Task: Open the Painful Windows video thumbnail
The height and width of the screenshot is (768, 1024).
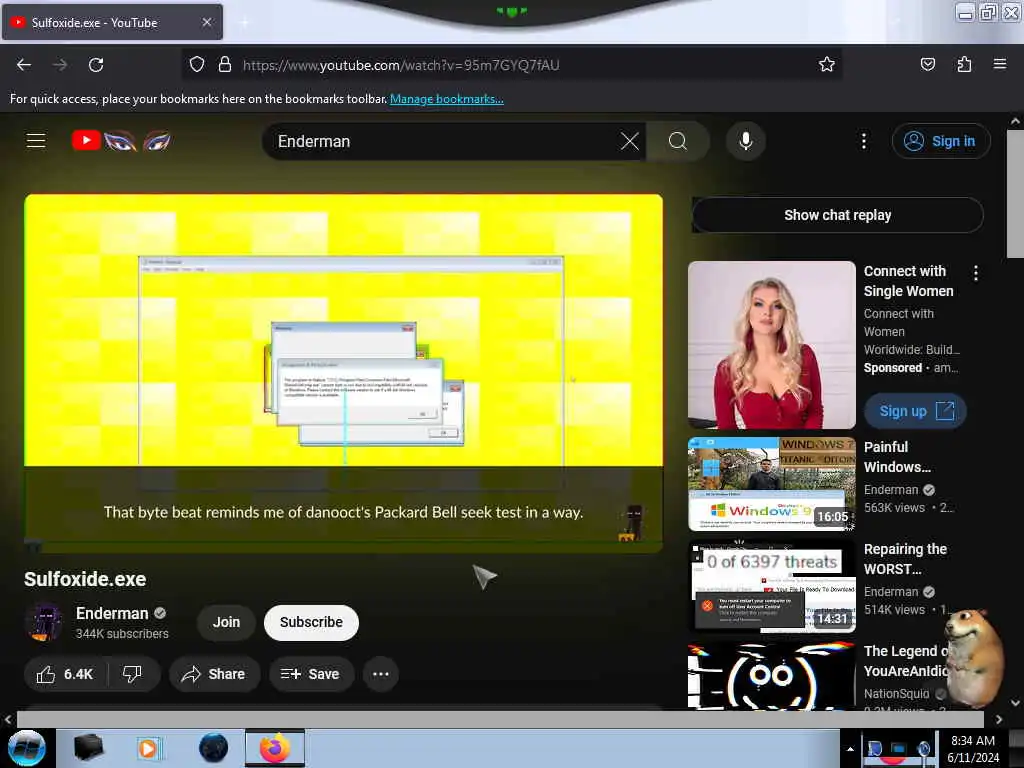Action: (x=771, y=484)
